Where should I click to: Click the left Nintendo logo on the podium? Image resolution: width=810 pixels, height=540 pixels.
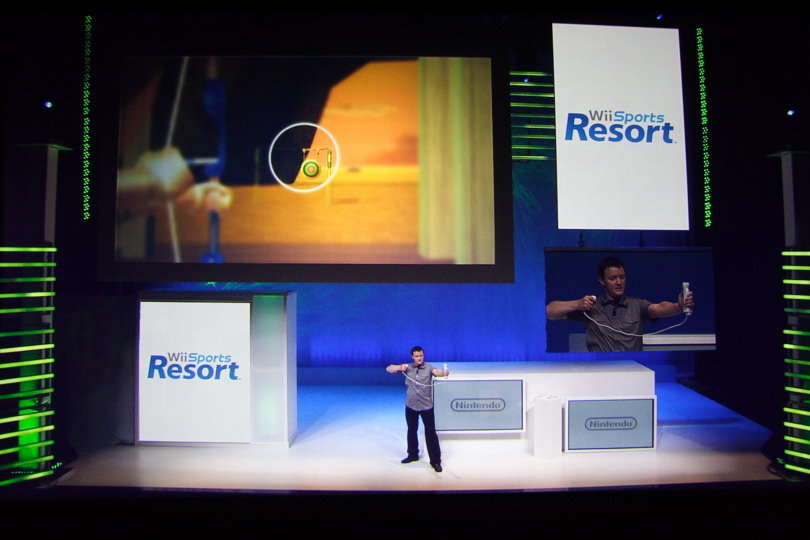[478, 405]
